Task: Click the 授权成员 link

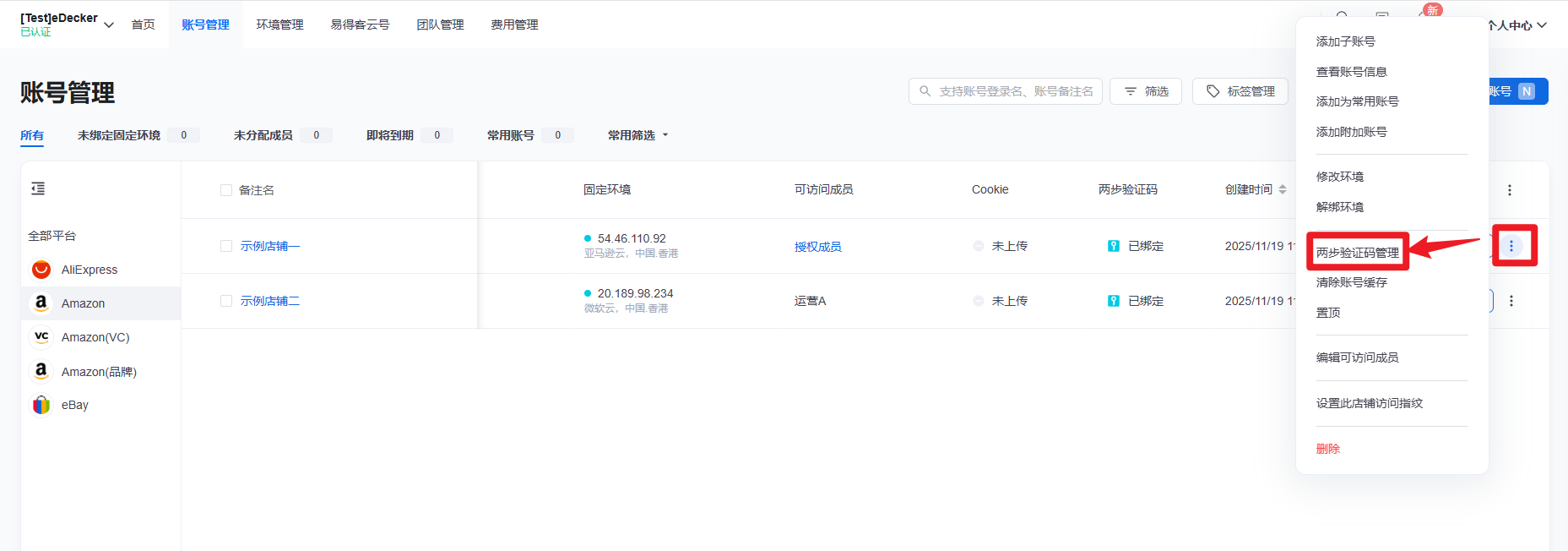Action: click(817, 247)
